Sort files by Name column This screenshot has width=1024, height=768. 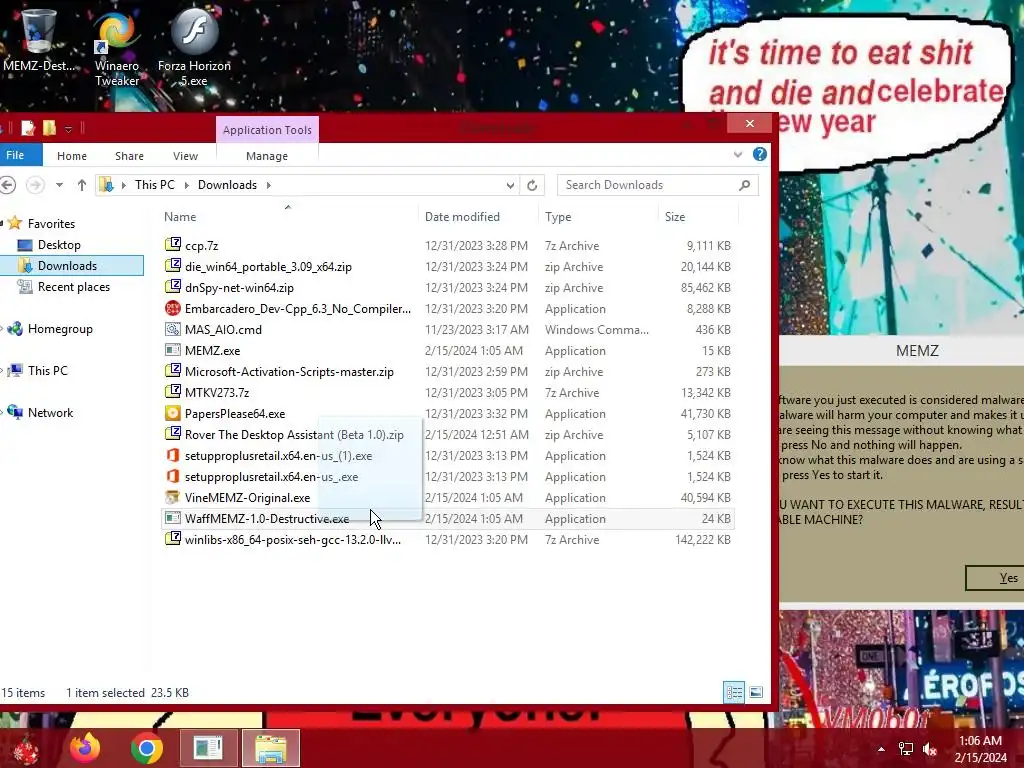pos(180,217)
